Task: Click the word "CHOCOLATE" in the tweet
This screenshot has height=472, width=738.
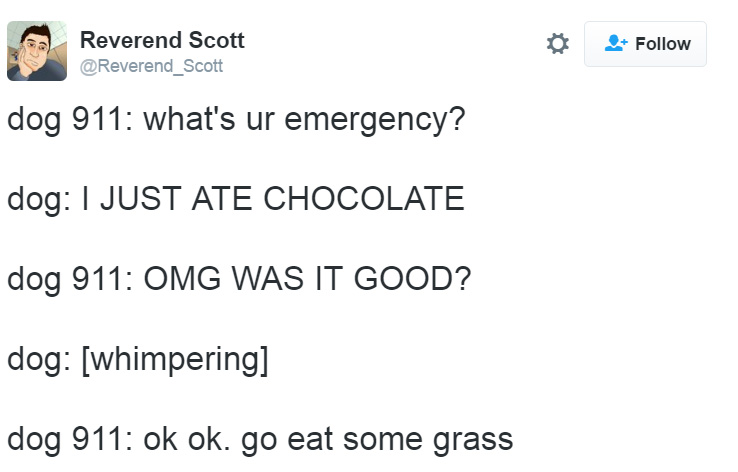Action: click(364, 198)
